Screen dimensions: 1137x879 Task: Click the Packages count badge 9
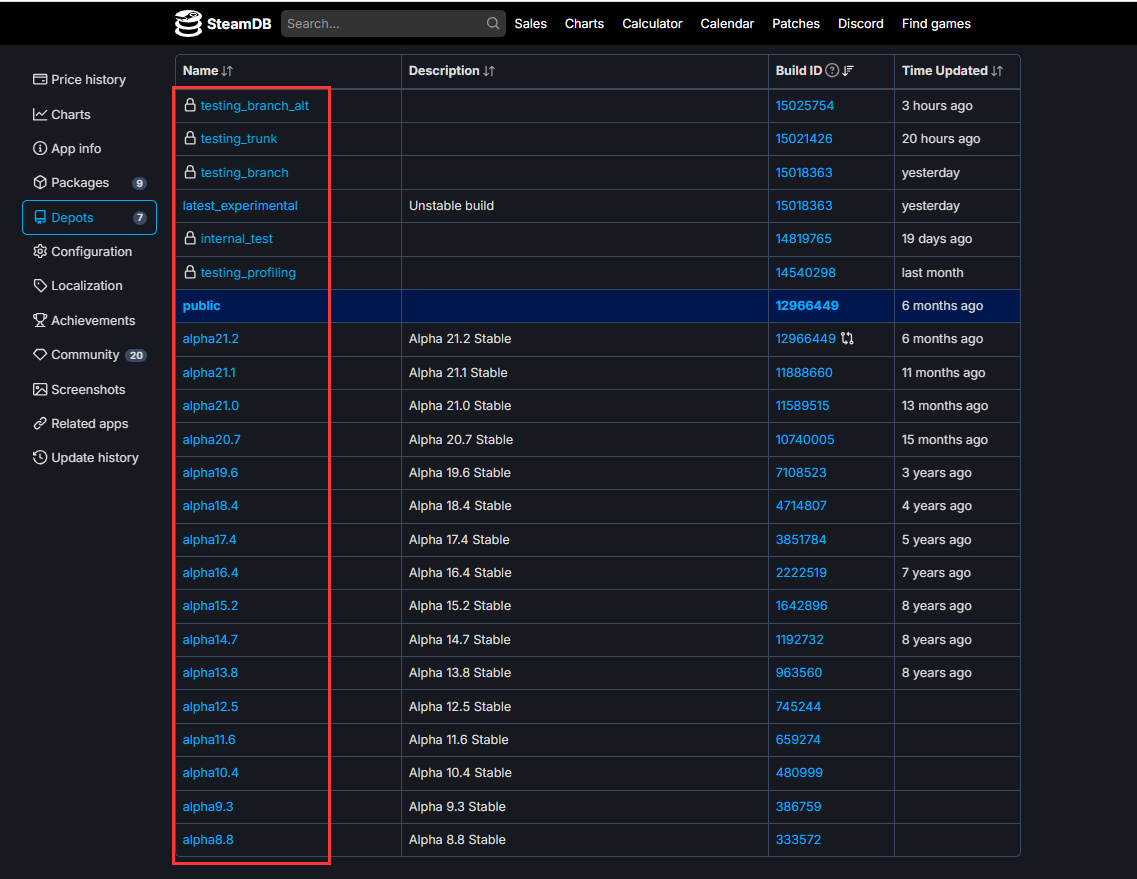tap(139, 183)
